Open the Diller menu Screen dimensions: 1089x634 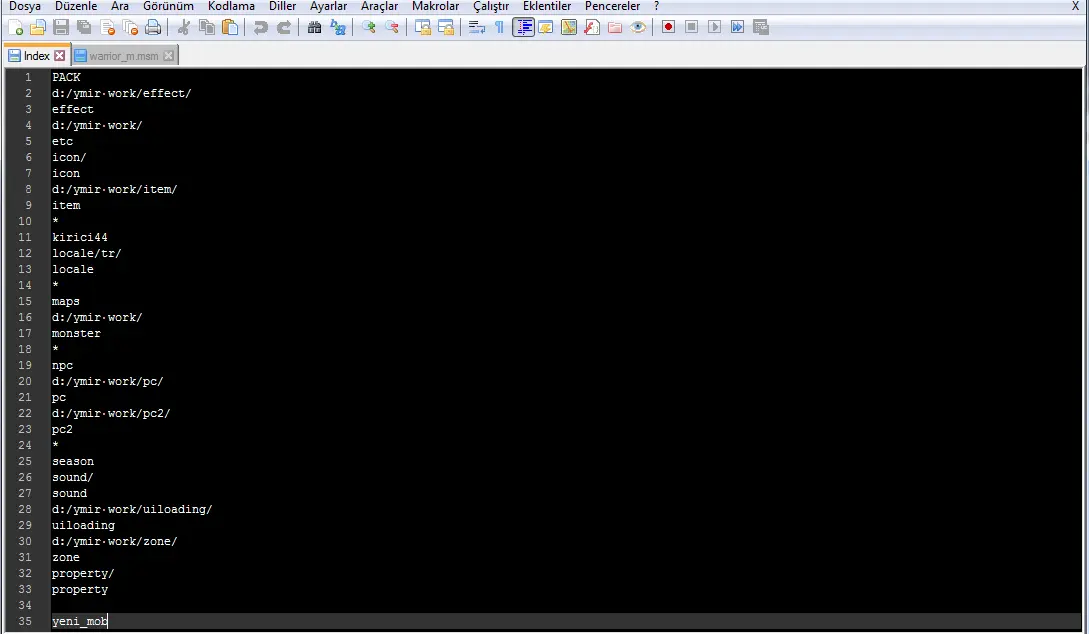283,6
